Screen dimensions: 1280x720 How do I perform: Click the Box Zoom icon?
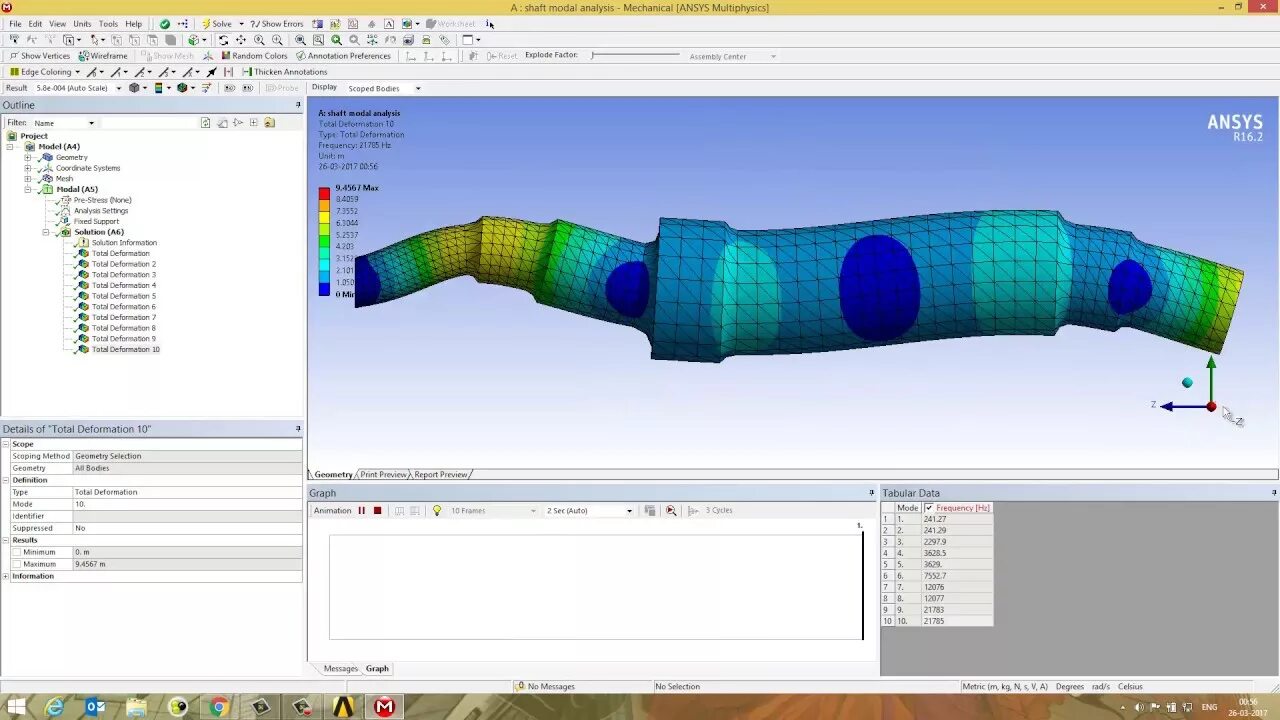click(277, 40)
